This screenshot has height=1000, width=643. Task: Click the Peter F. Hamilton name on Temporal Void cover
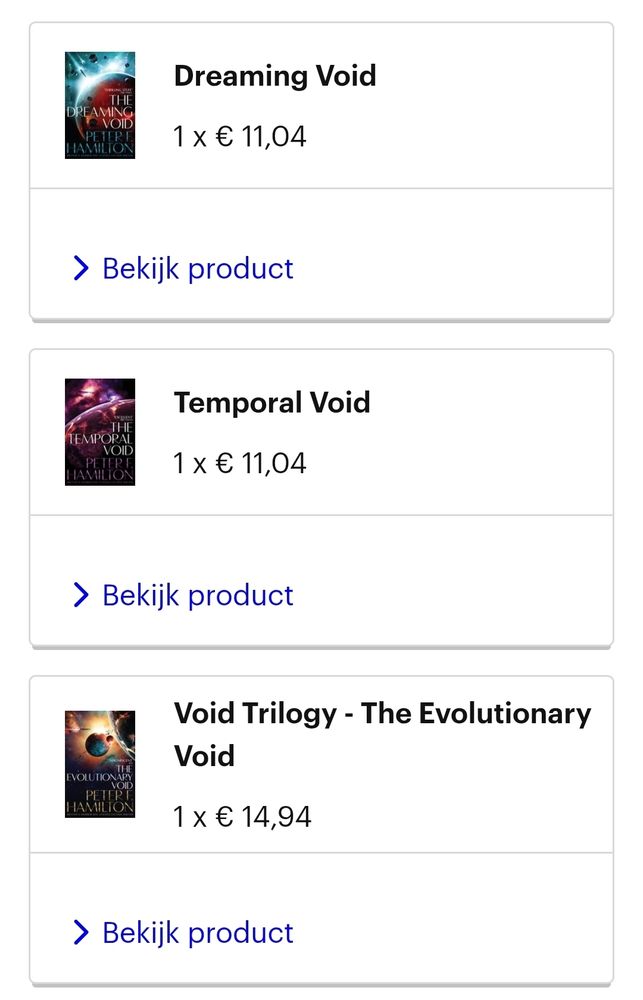point(101,469)
